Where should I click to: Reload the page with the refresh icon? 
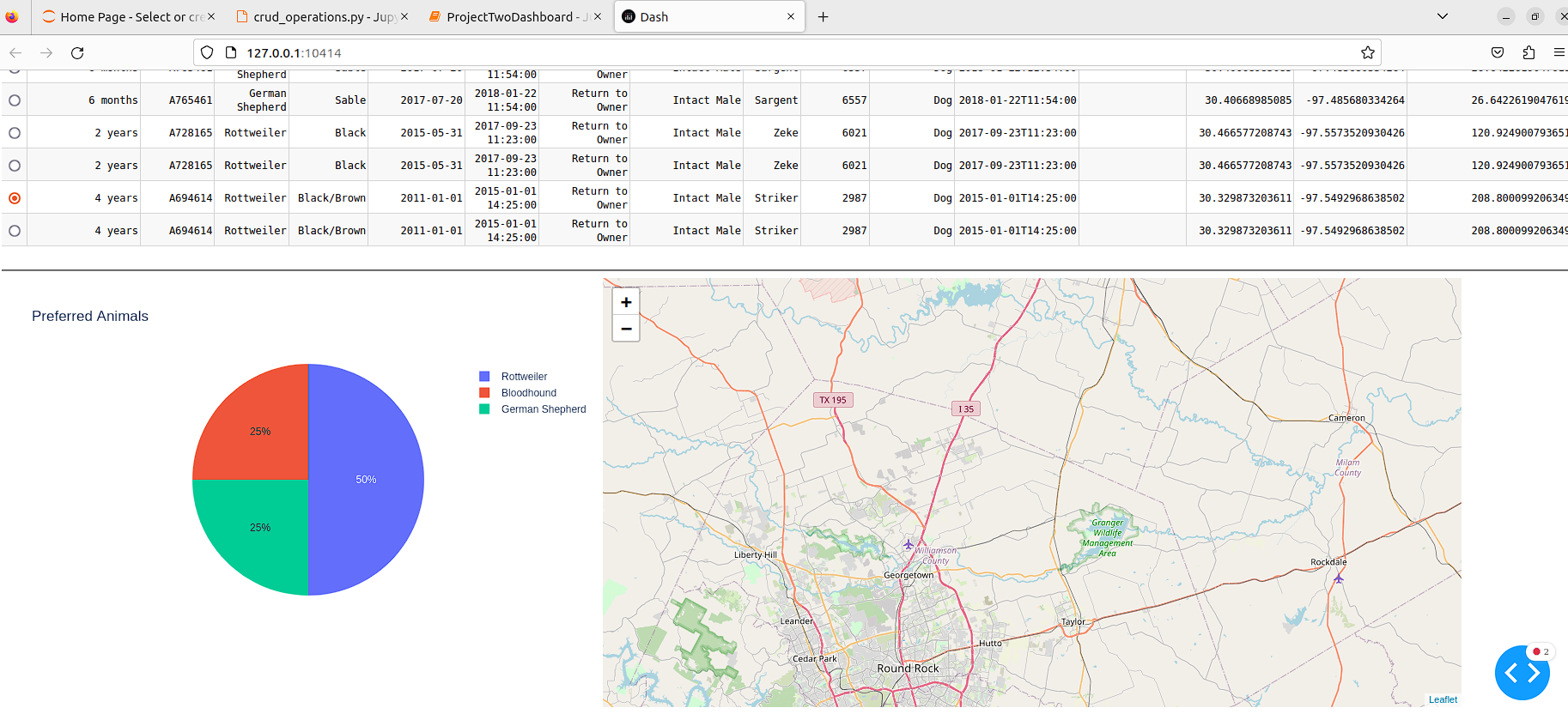point(77,52)
